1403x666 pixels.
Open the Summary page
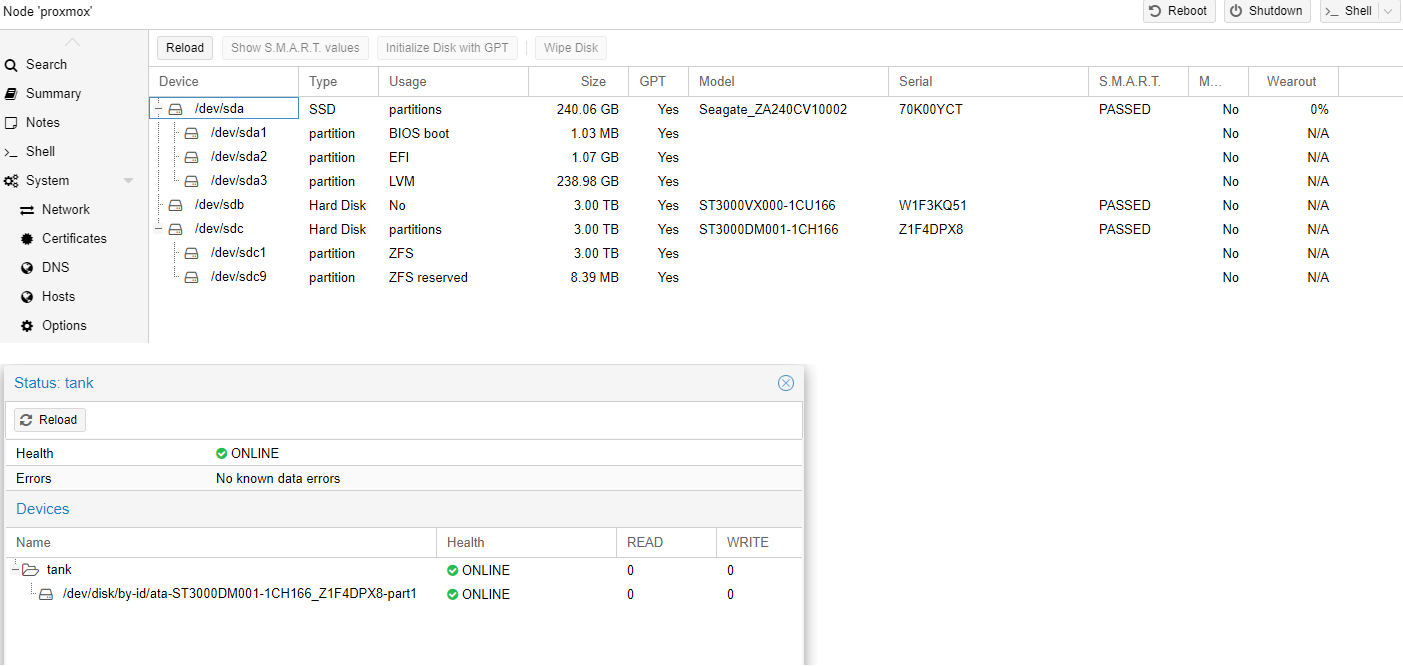coord(53,93)
